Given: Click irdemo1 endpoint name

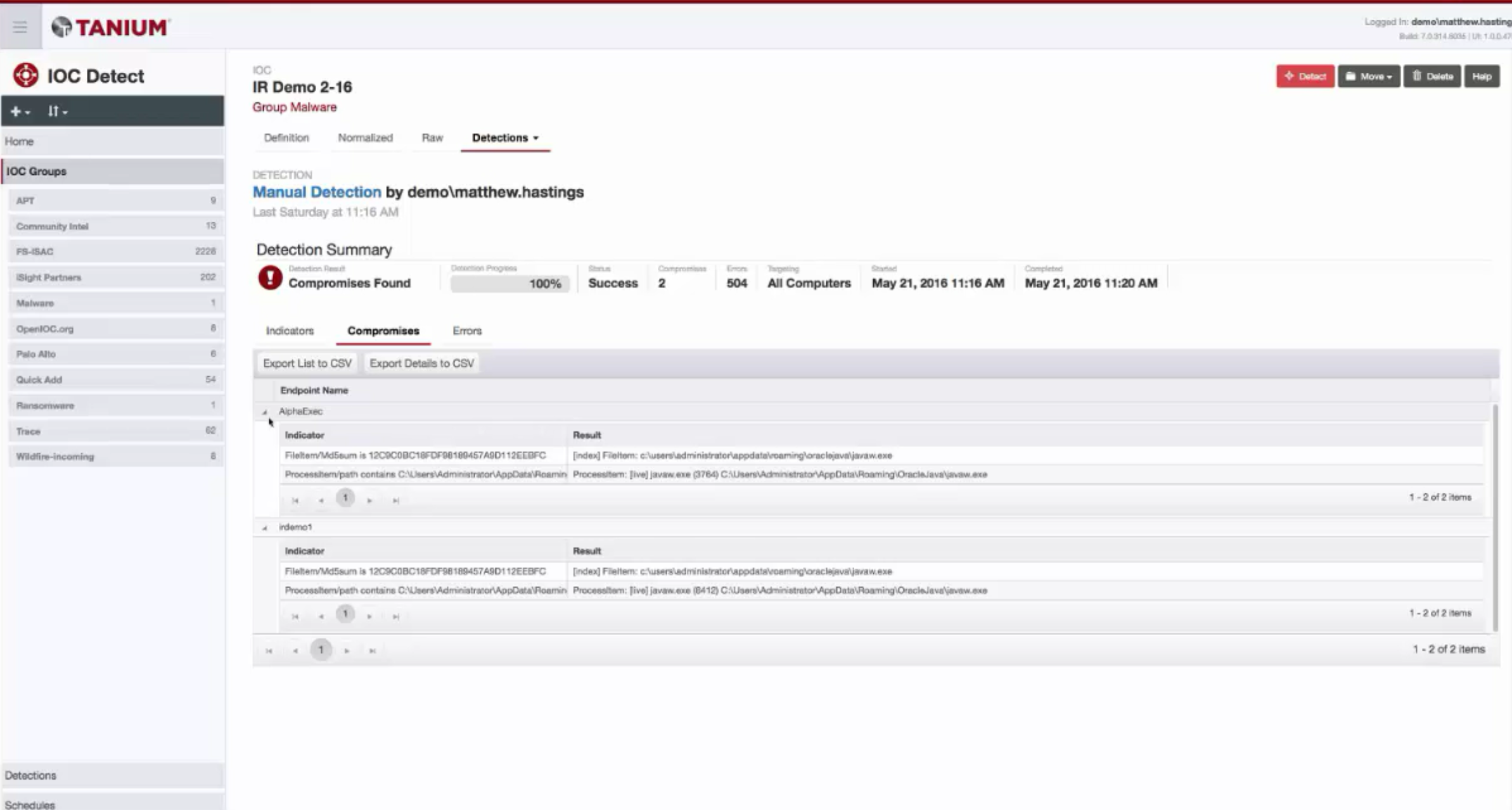Looking at the screenshot, I should coord(295,527).
